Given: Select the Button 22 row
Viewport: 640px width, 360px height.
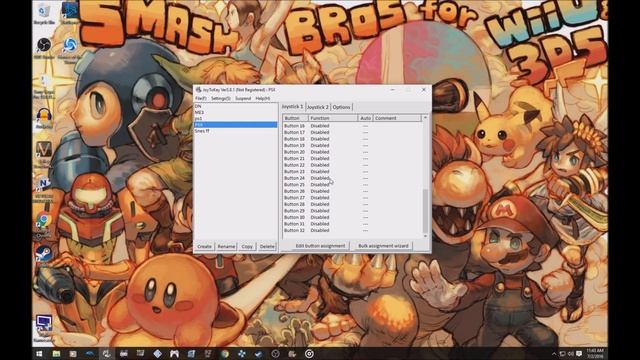Looking at the screenshot, I should [x=352, y=165].
